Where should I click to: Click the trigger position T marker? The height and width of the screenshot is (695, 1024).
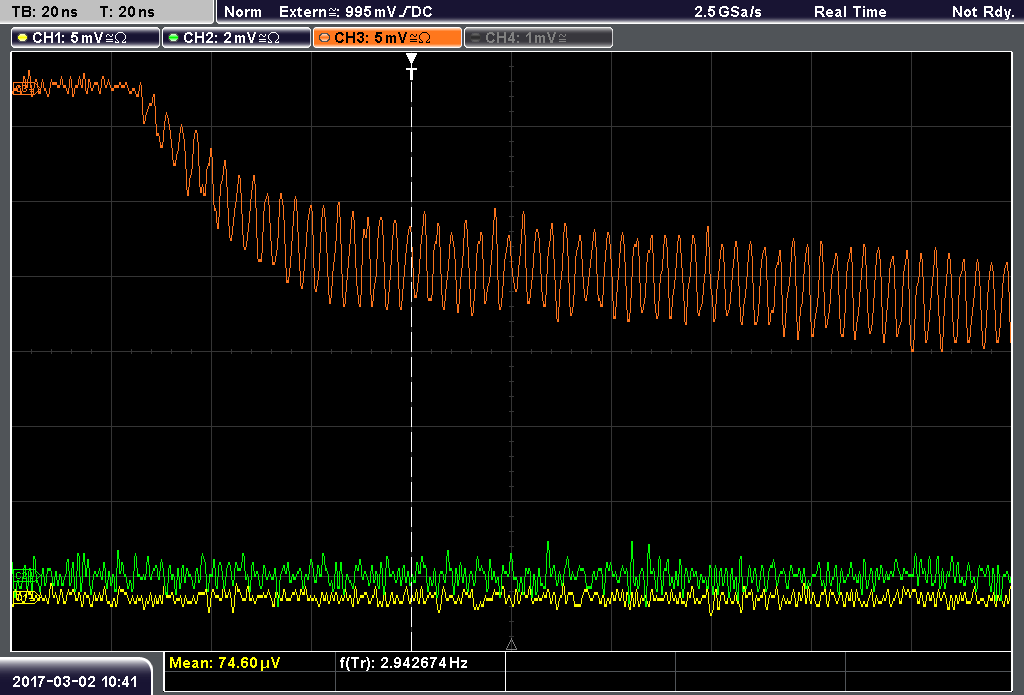point(411,67)
